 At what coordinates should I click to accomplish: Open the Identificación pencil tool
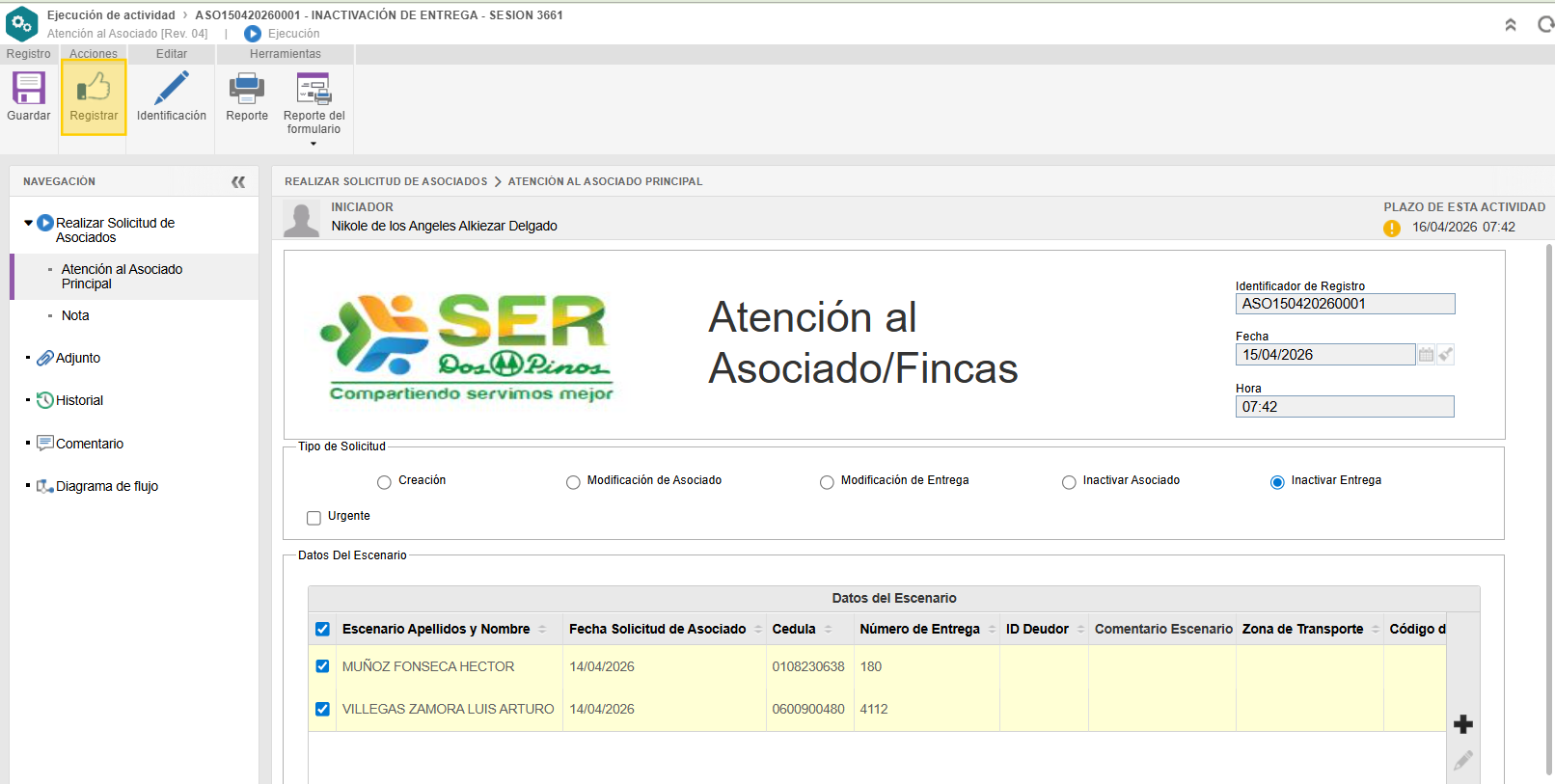(171, 90)
